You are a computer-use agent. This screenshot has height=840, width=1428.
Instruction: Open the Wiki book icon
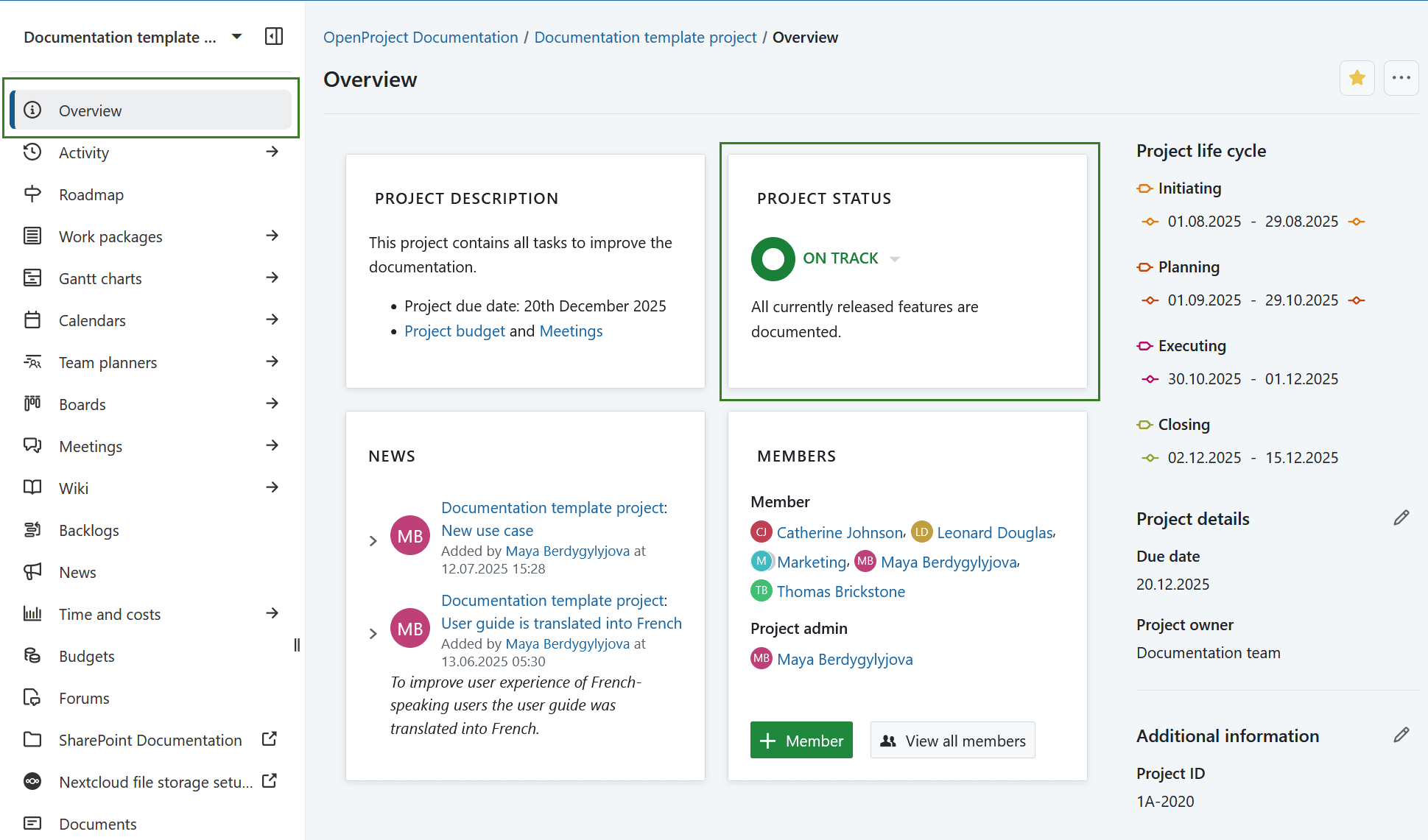[x=32, y=487]
